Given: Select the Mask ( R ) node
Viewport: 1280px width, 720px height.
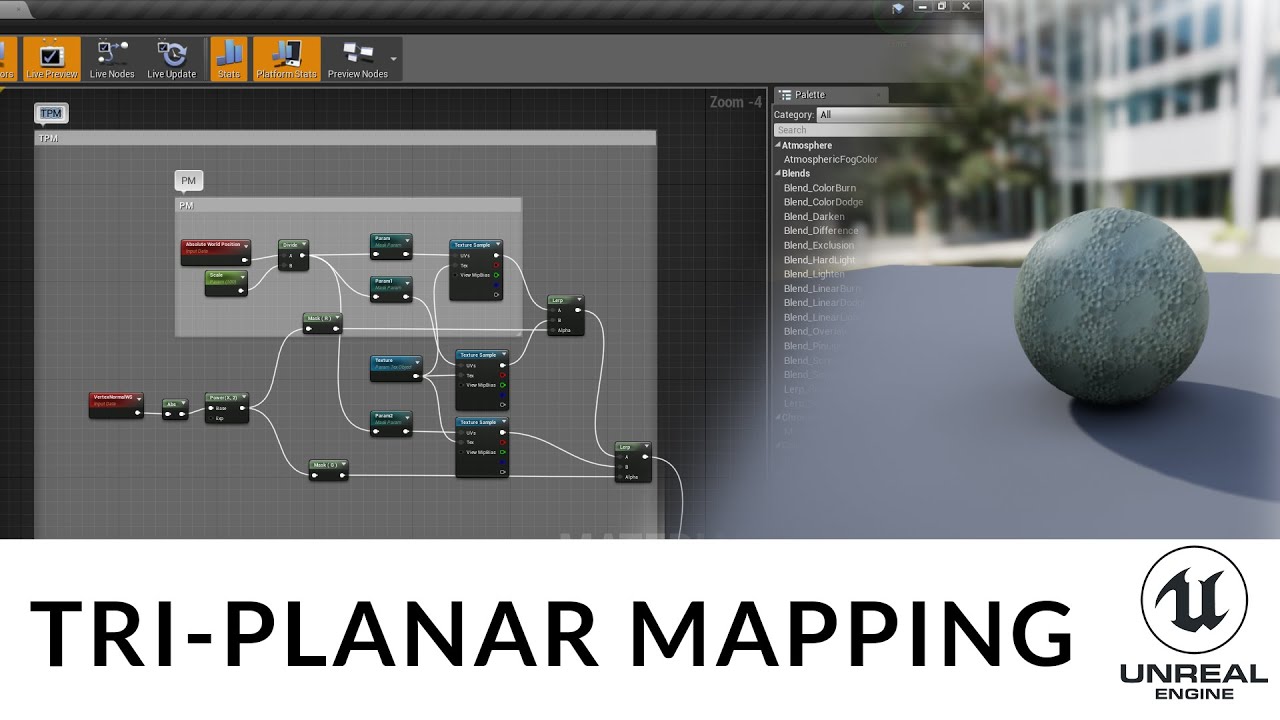Looking at the screenshot, I should click(323, 323).
